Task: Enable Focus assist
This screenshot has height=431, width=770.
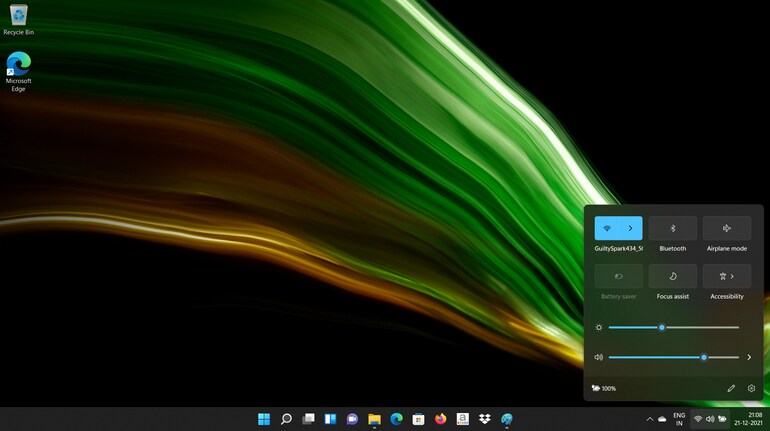Action: 673,276
